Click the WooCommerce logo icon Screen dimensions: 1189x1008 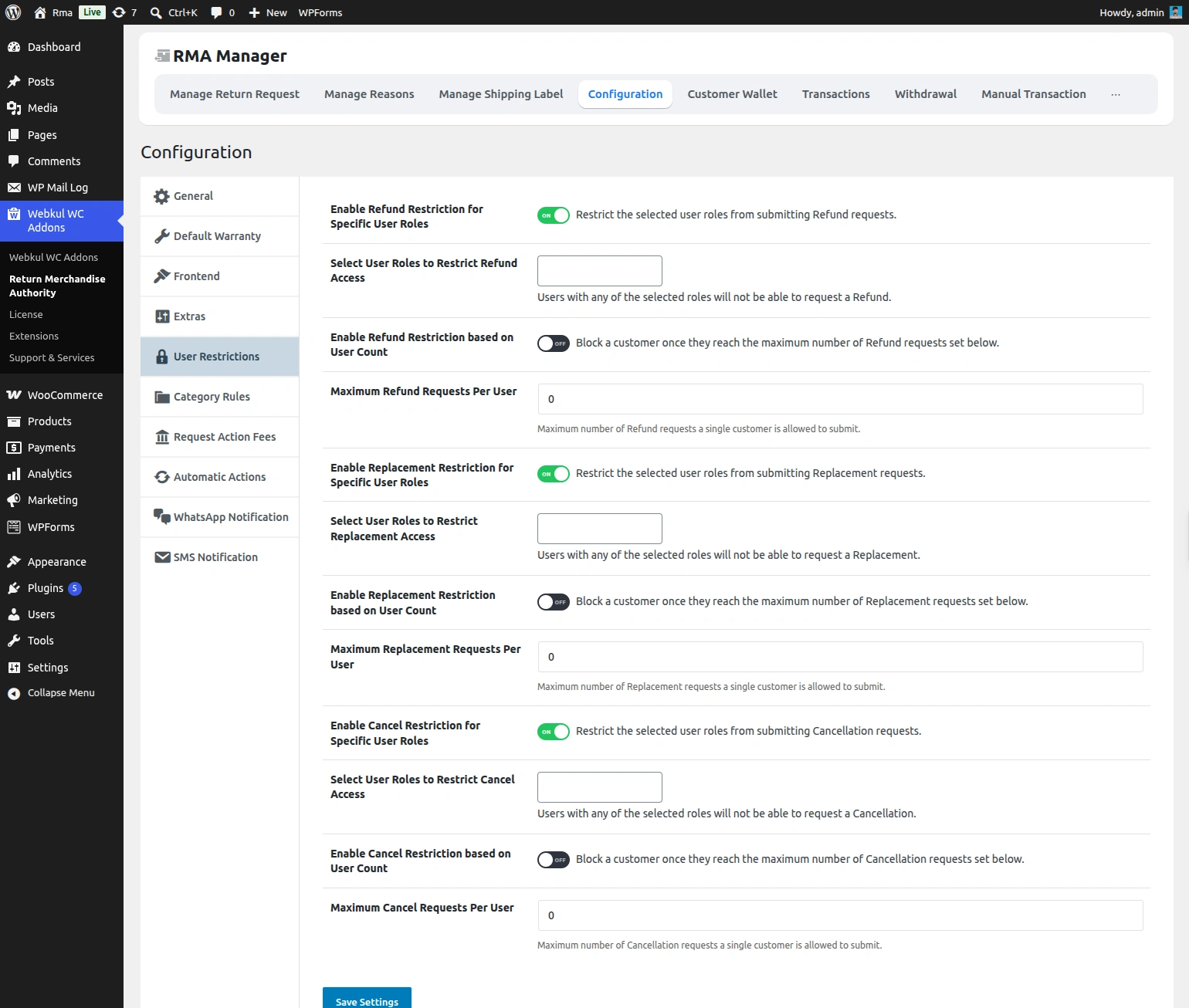pyautogui.click(x=14, y=395)
